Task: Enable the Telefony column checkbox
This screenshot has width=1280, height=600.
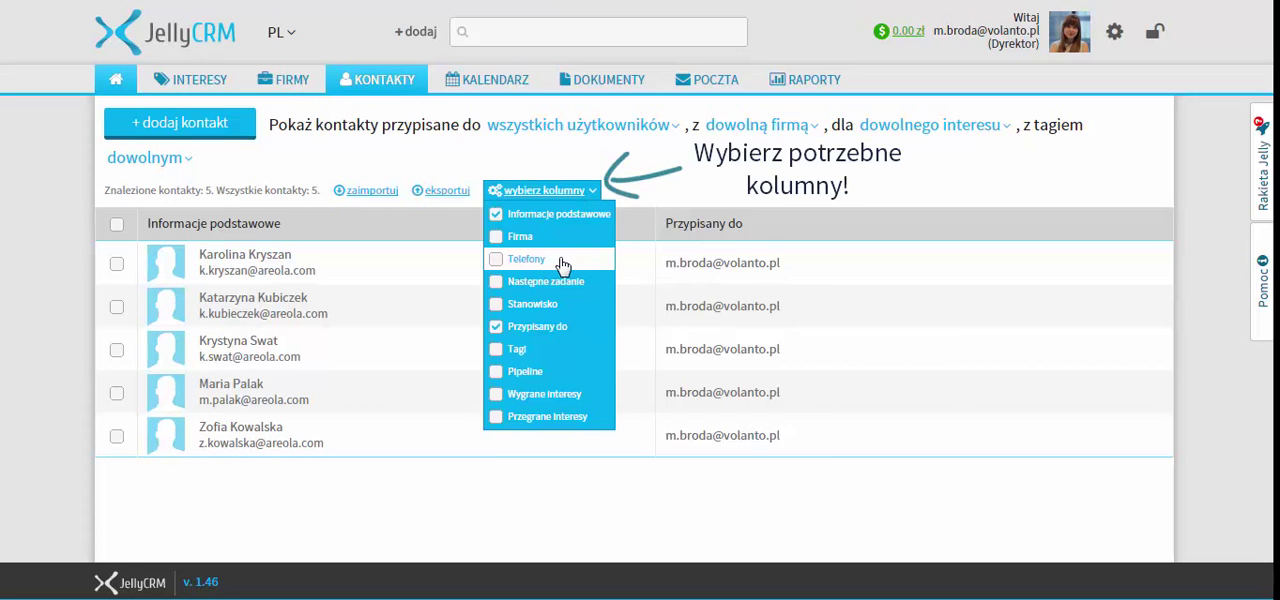Action: [x=496, y=259]
